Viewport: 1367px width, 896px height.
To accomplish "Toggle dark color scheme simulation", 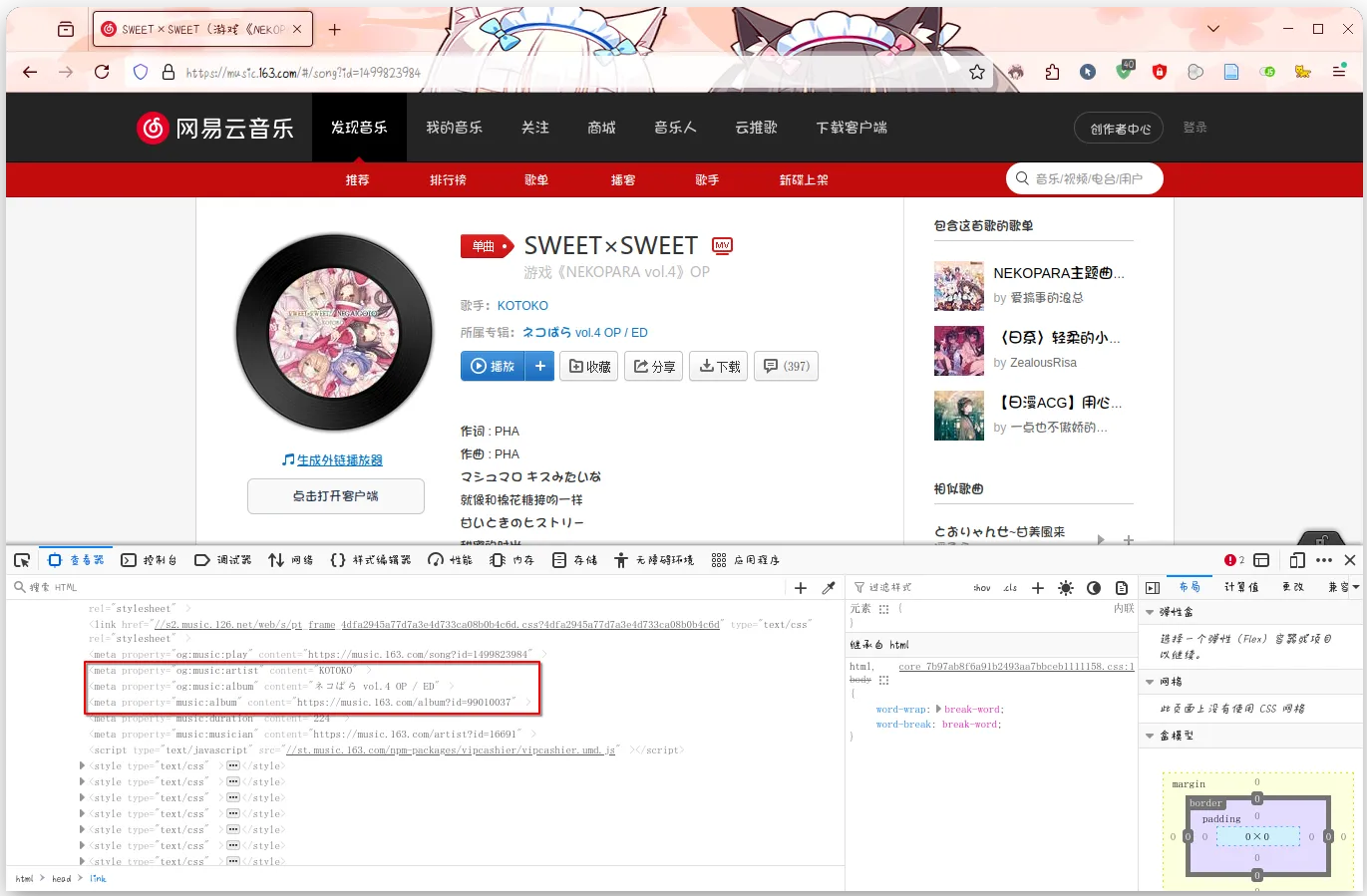I will [1093, 588].
